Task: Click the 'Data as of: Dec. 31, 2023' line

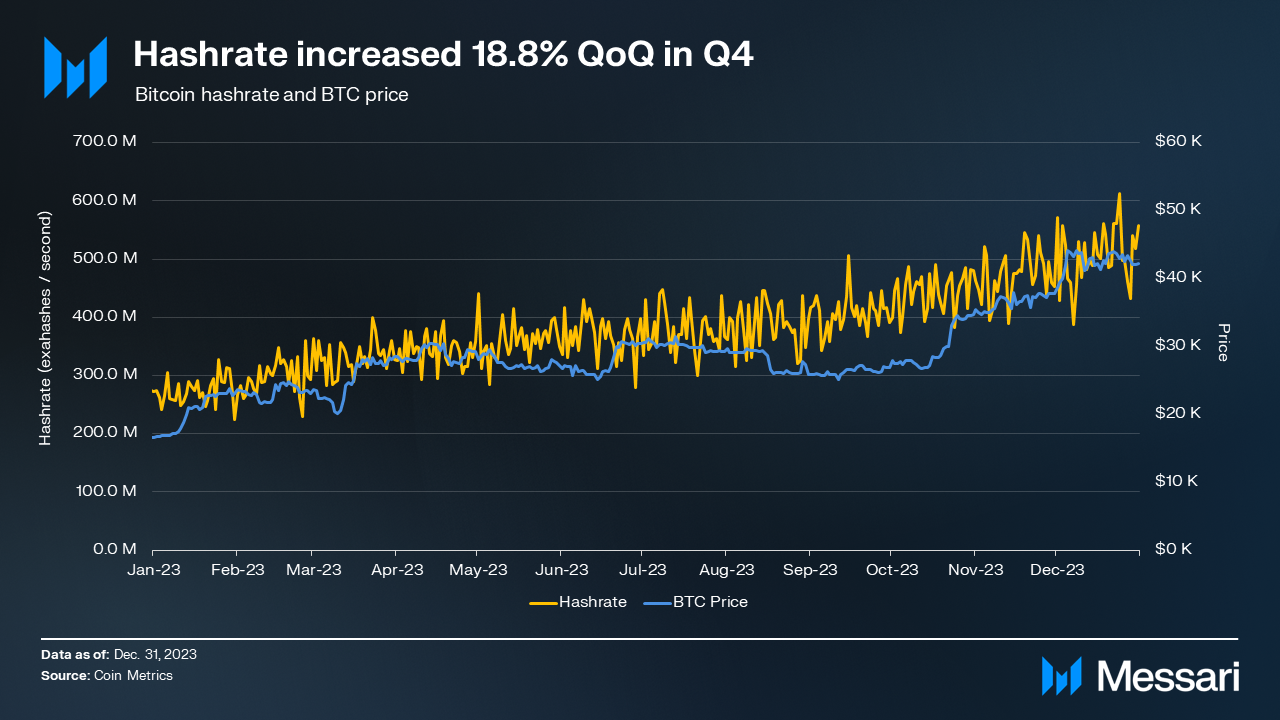Action: pos(119,654)
